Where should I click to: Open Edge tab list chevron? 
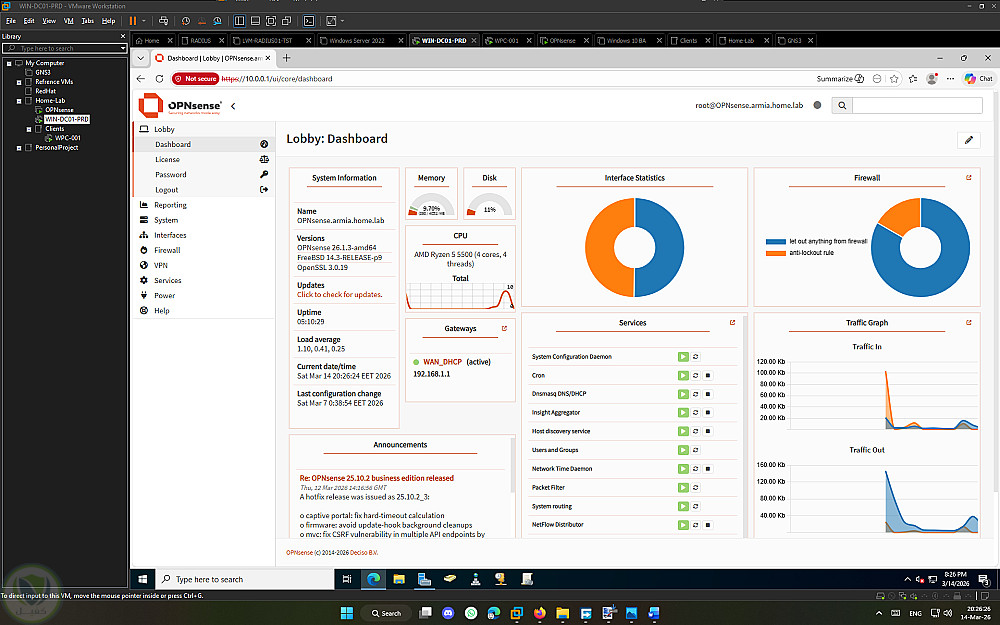click(140, 58)
